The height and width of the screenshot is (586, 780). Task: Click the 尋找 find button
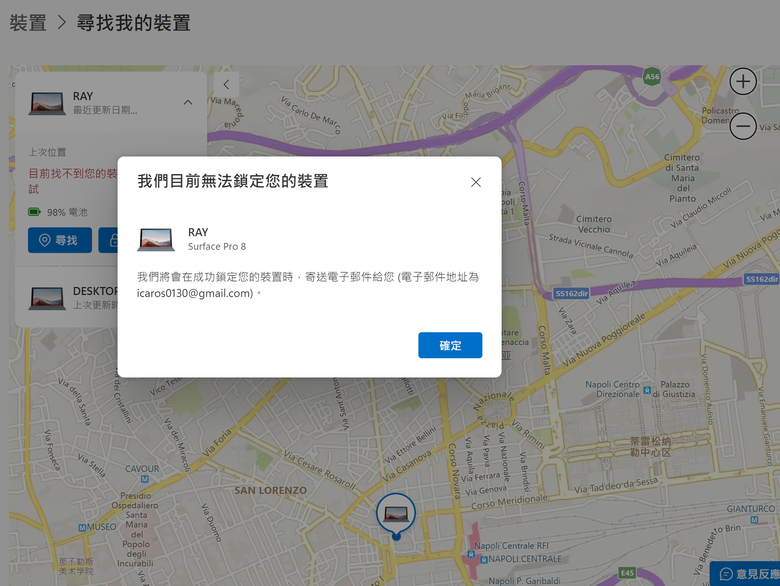60,240
